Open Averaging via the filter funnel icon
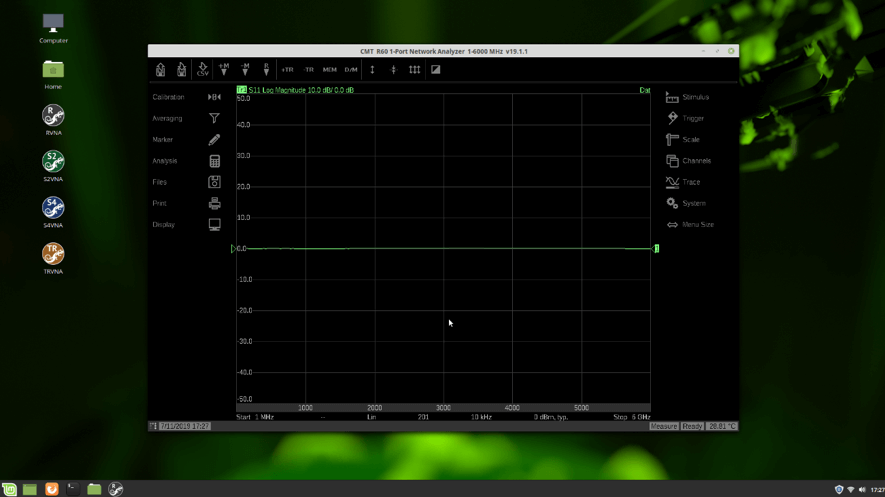 coord(214,118)
